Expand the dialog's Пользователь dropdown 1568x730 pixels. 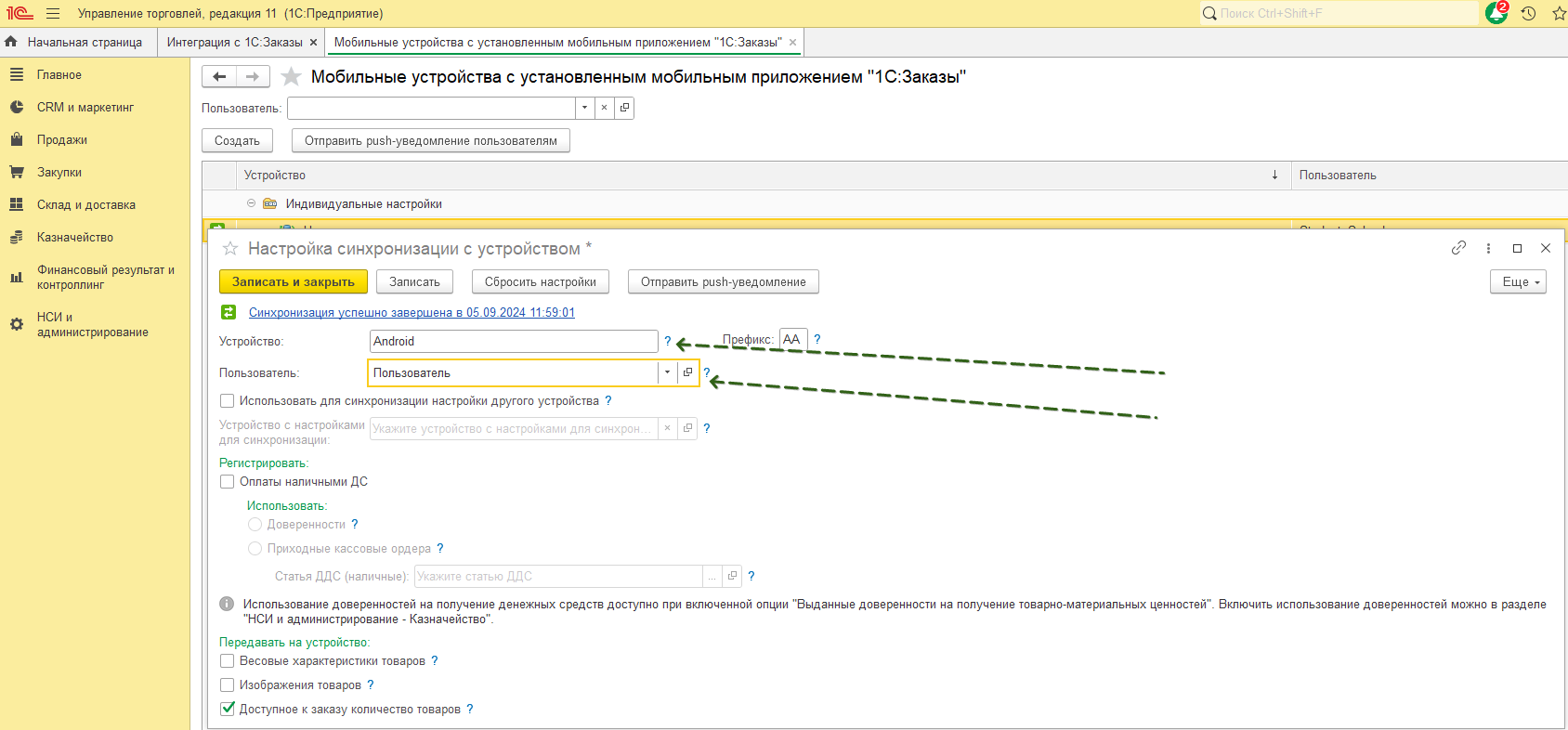667,372
